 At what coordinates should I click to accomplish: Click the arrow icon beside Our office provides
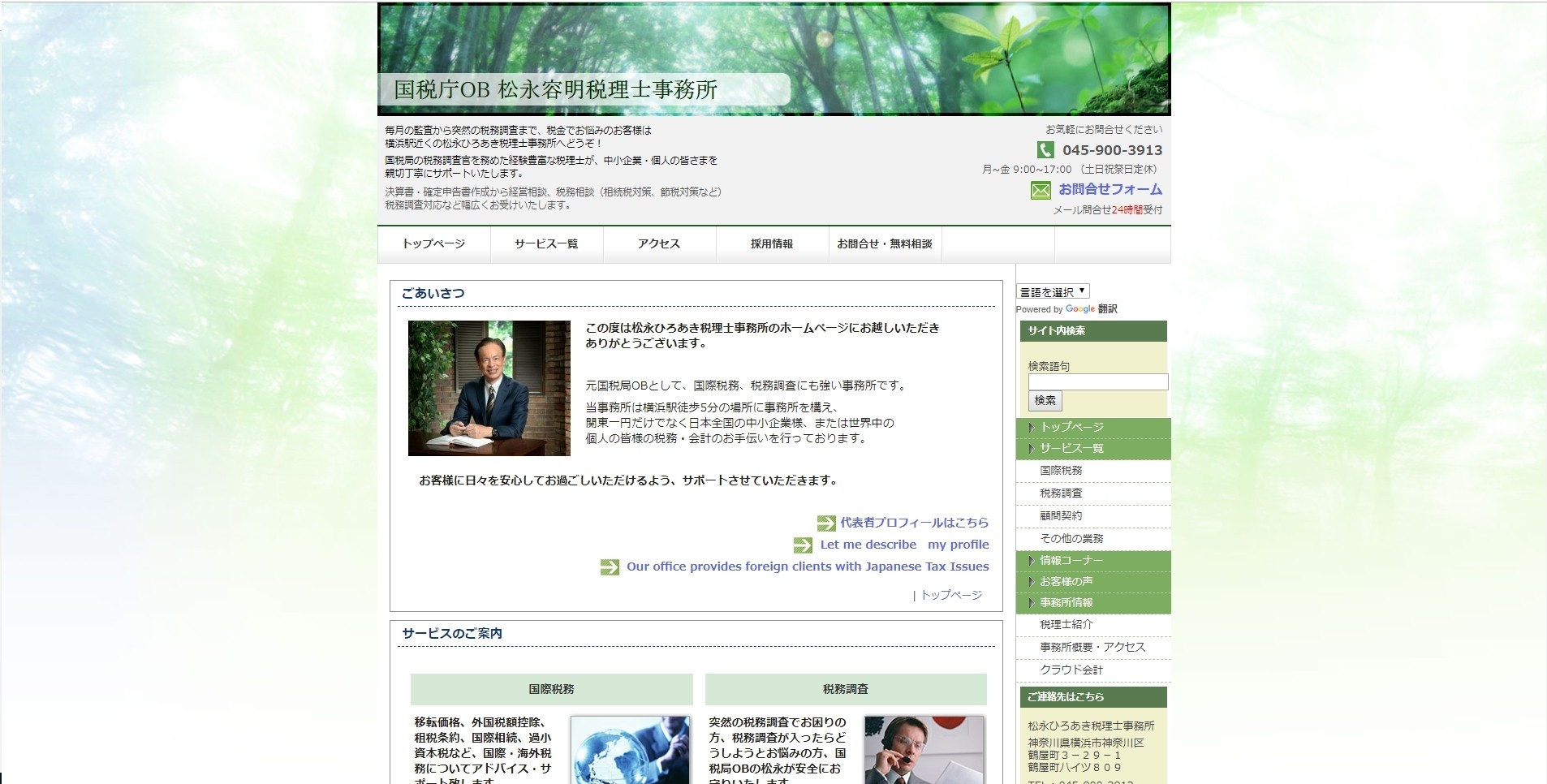click(610, 566)
